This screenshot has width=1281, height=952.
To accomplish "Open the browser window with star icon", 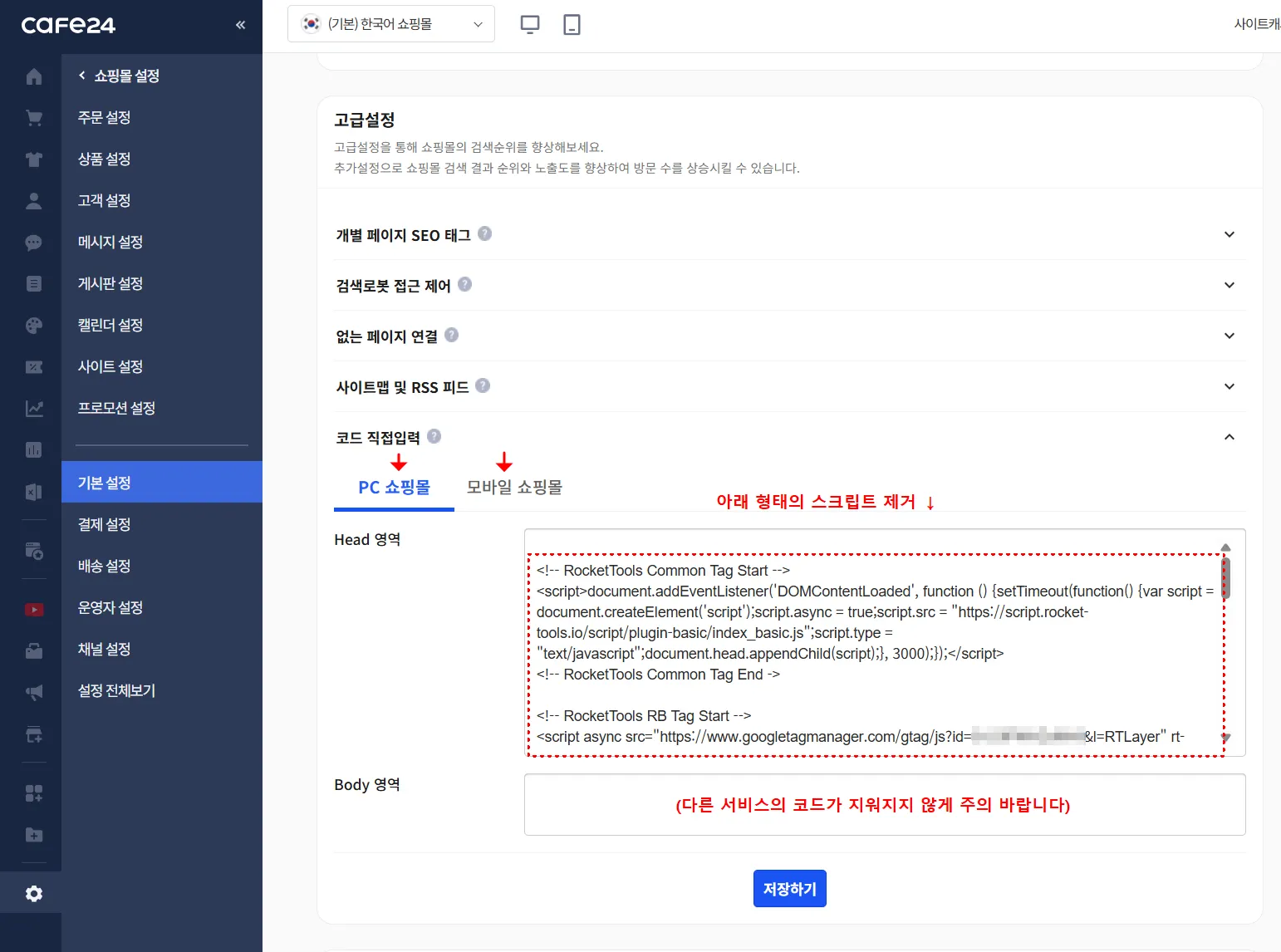I will (x=34, y=551).
